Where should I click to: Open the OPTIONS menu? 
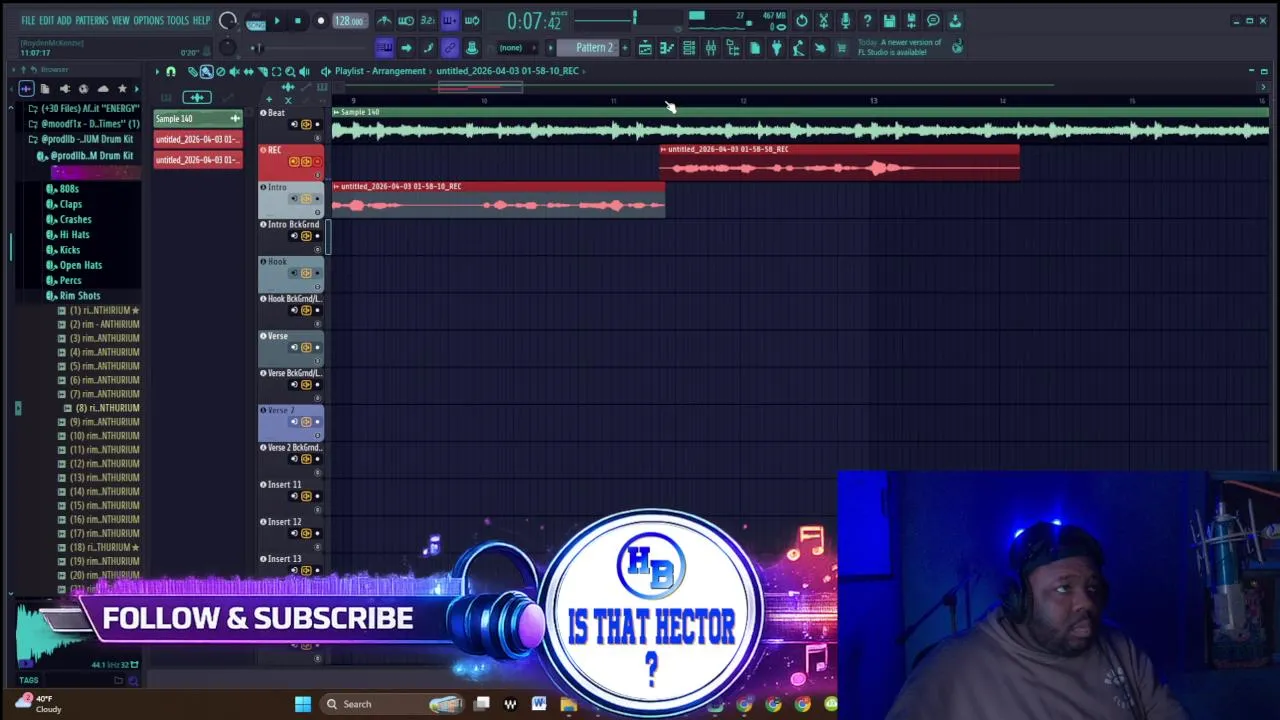148,20
